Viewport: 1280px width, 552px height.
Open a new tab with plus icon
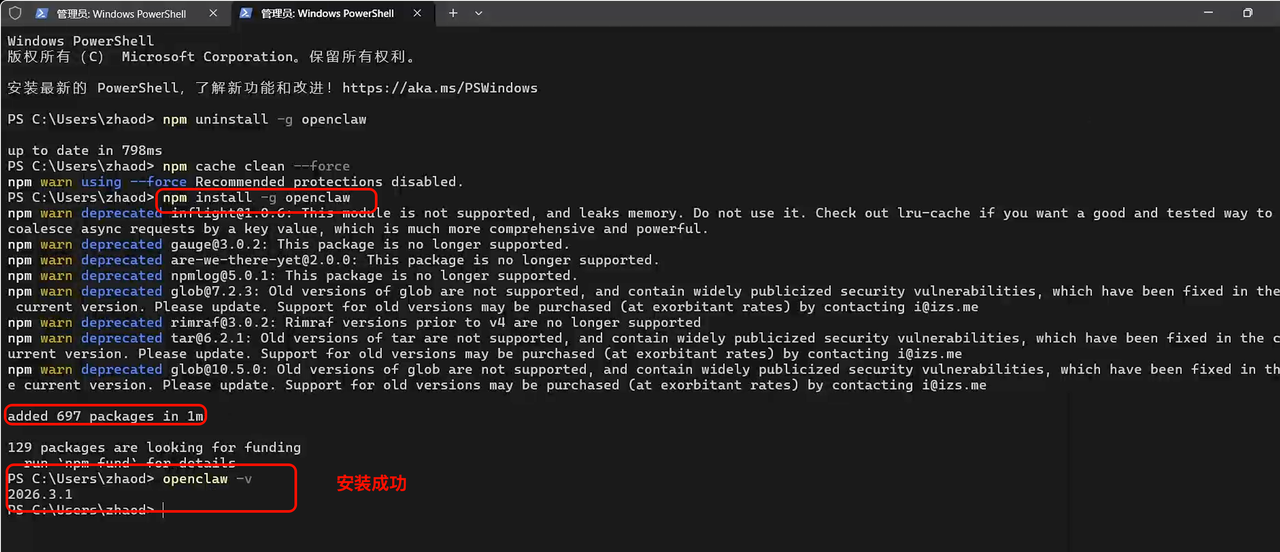453,13
